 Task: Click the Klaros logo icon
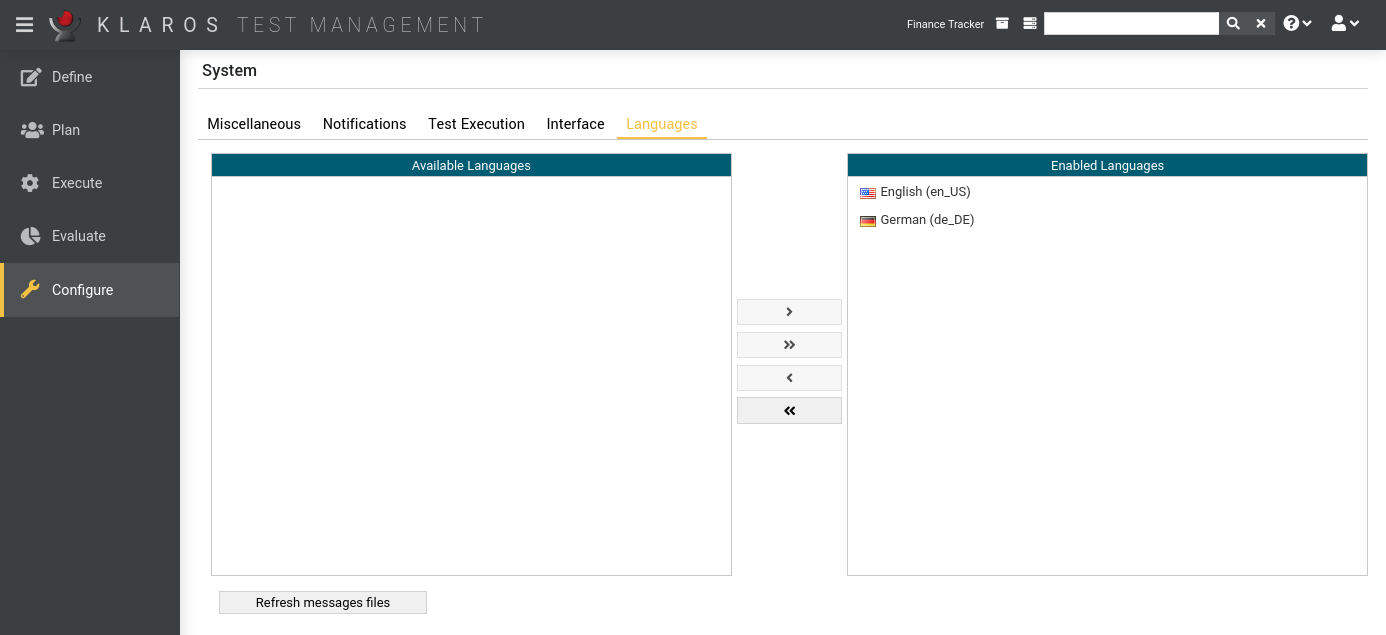(65, 24)
